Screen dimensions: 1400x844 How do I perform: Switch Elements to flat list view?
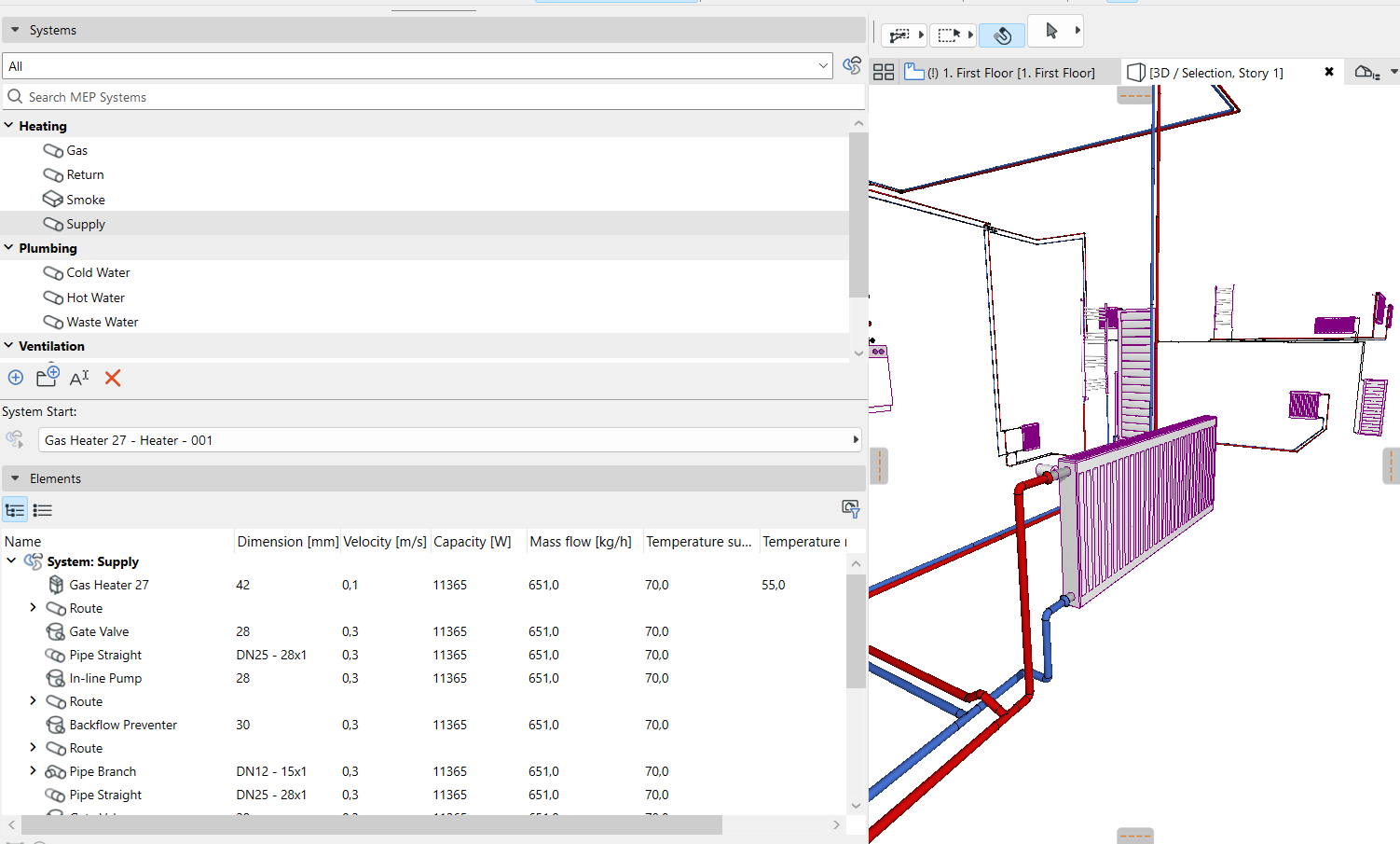click(x=43, y=510)
